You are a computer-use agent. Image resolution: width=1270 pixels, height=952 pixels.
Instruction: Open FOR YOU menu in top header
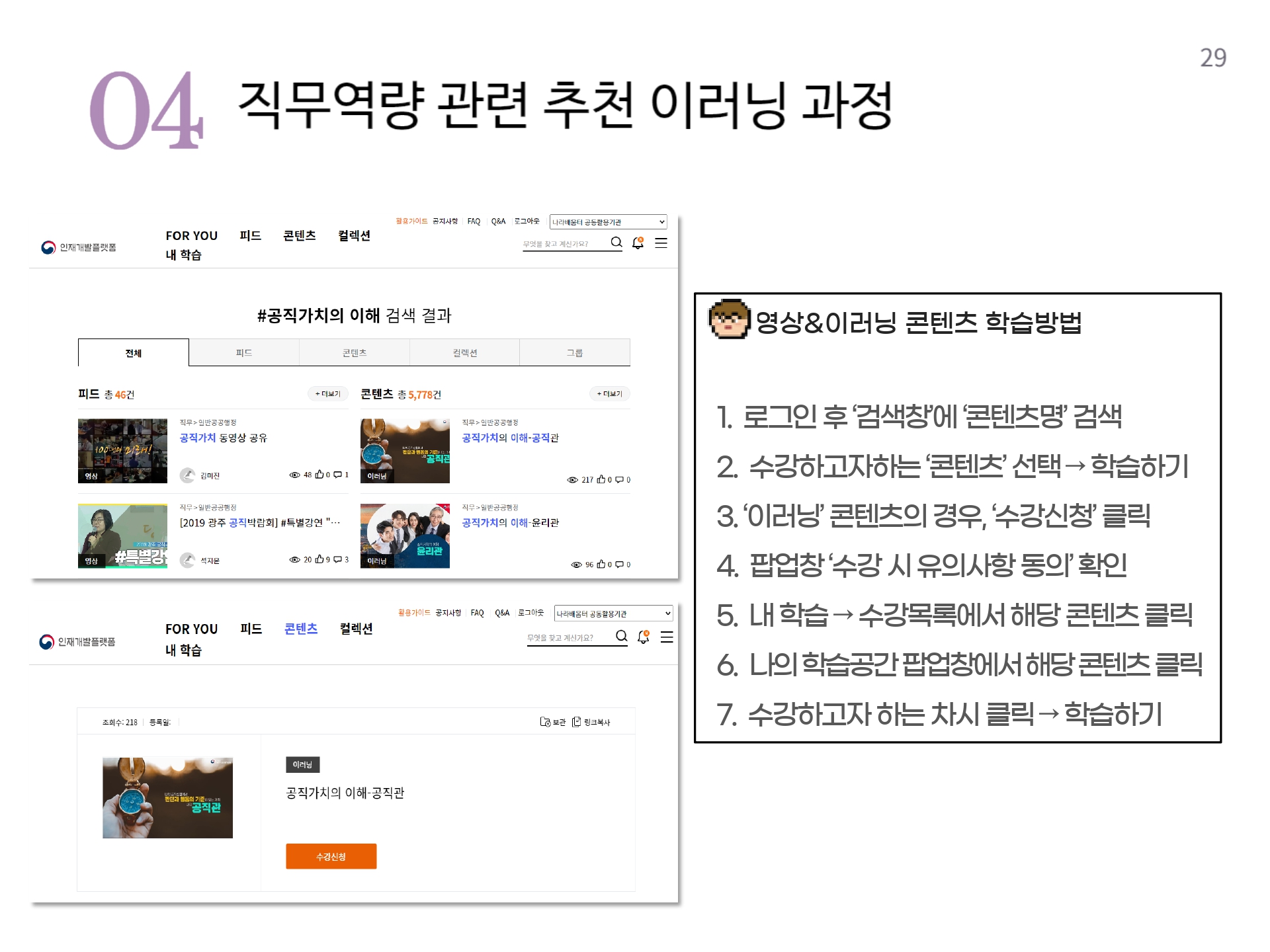click(x=191, y=236)
